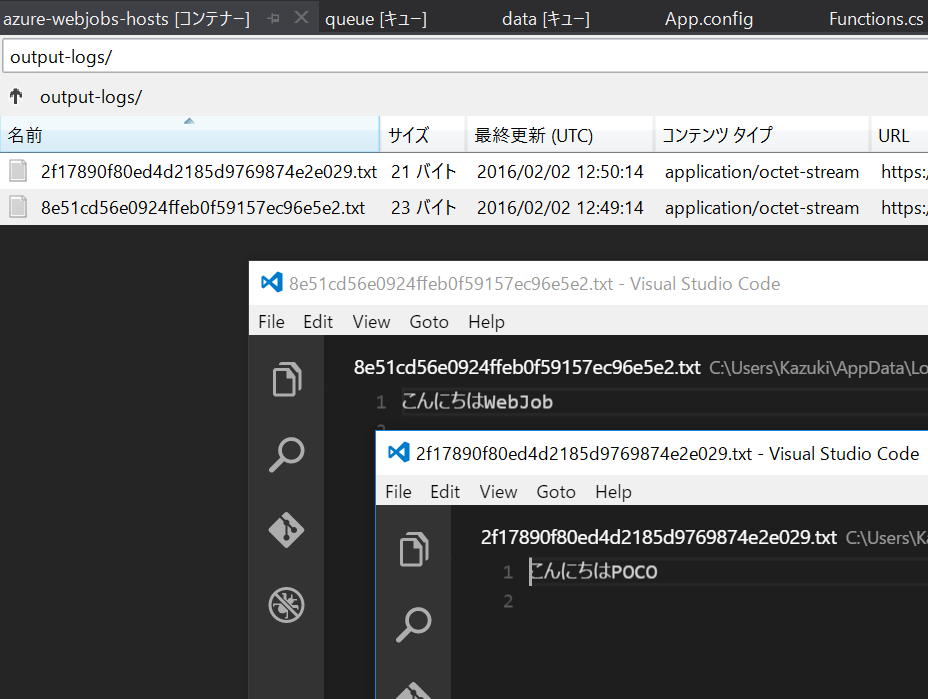Click date 2016/02/02 12:50:14
The image size is (928, 699).
click(x=560, y=172)
